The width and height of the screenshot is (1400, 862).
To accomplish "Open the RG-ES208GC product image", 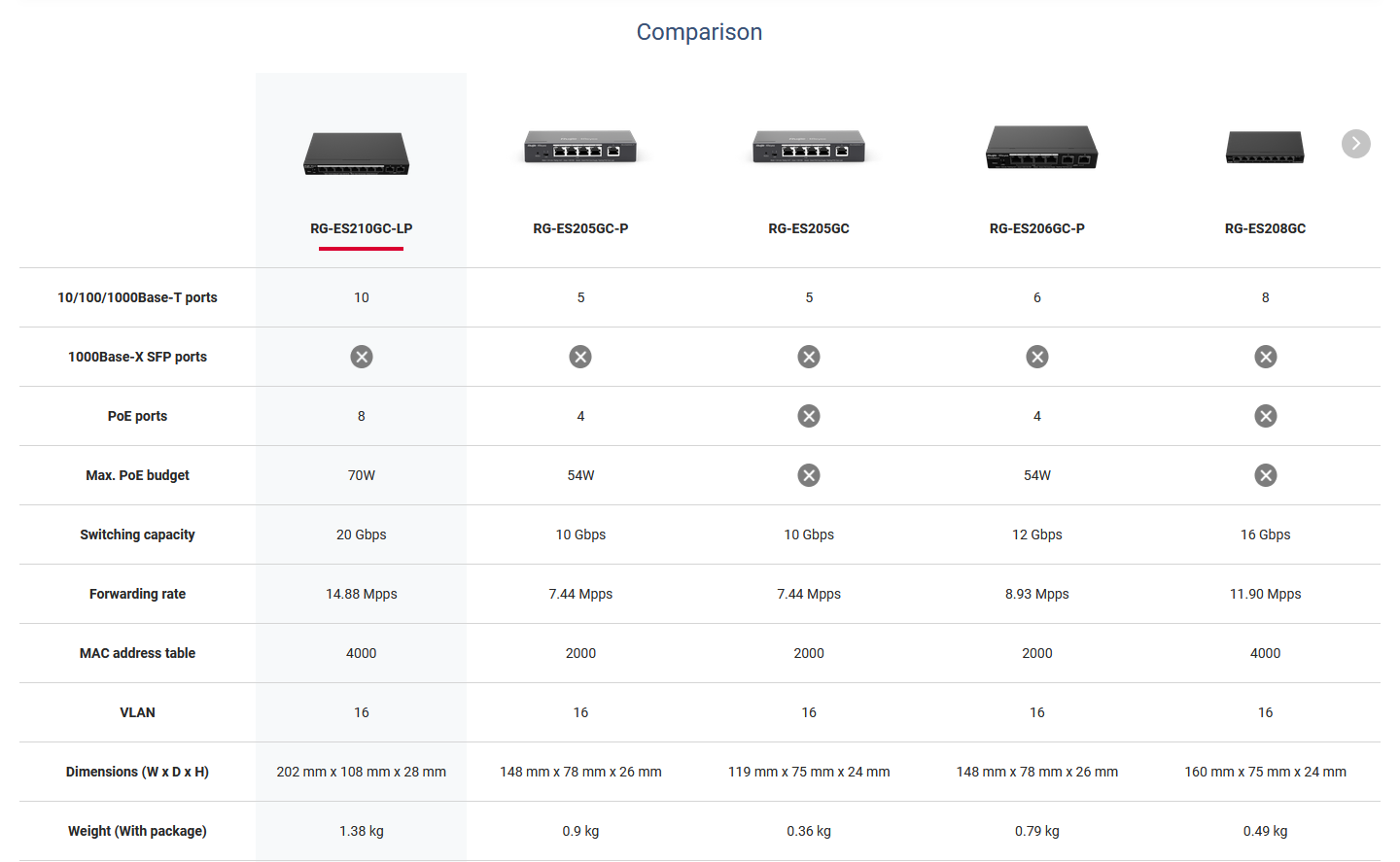I will (1265, 148).
